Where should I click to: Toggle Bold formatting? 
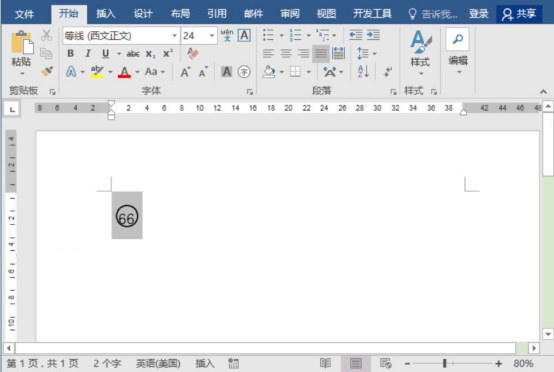click(71, 53)
